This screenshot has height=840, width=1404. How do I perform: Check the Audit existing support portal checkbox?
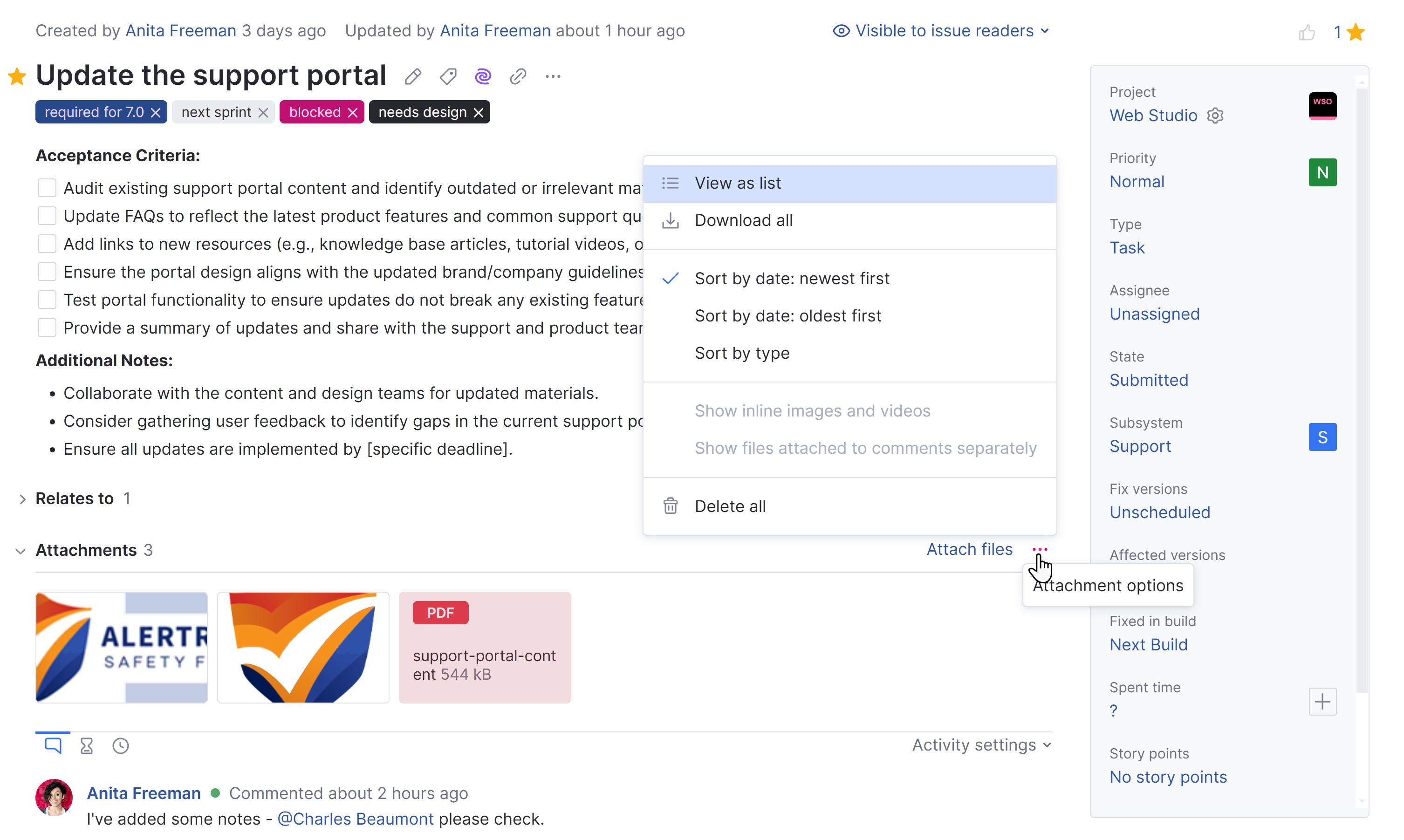point(47,188)
